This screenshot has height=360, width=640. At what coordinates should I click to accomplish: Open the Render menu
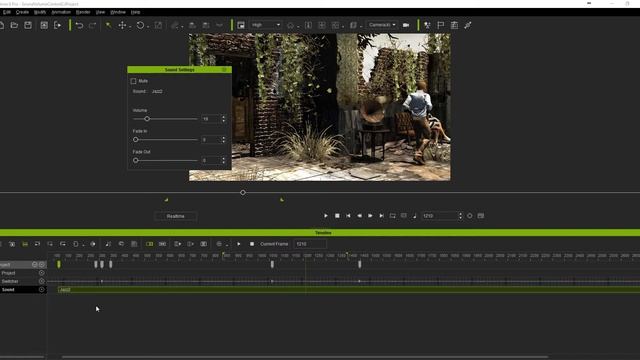point(83,12)
